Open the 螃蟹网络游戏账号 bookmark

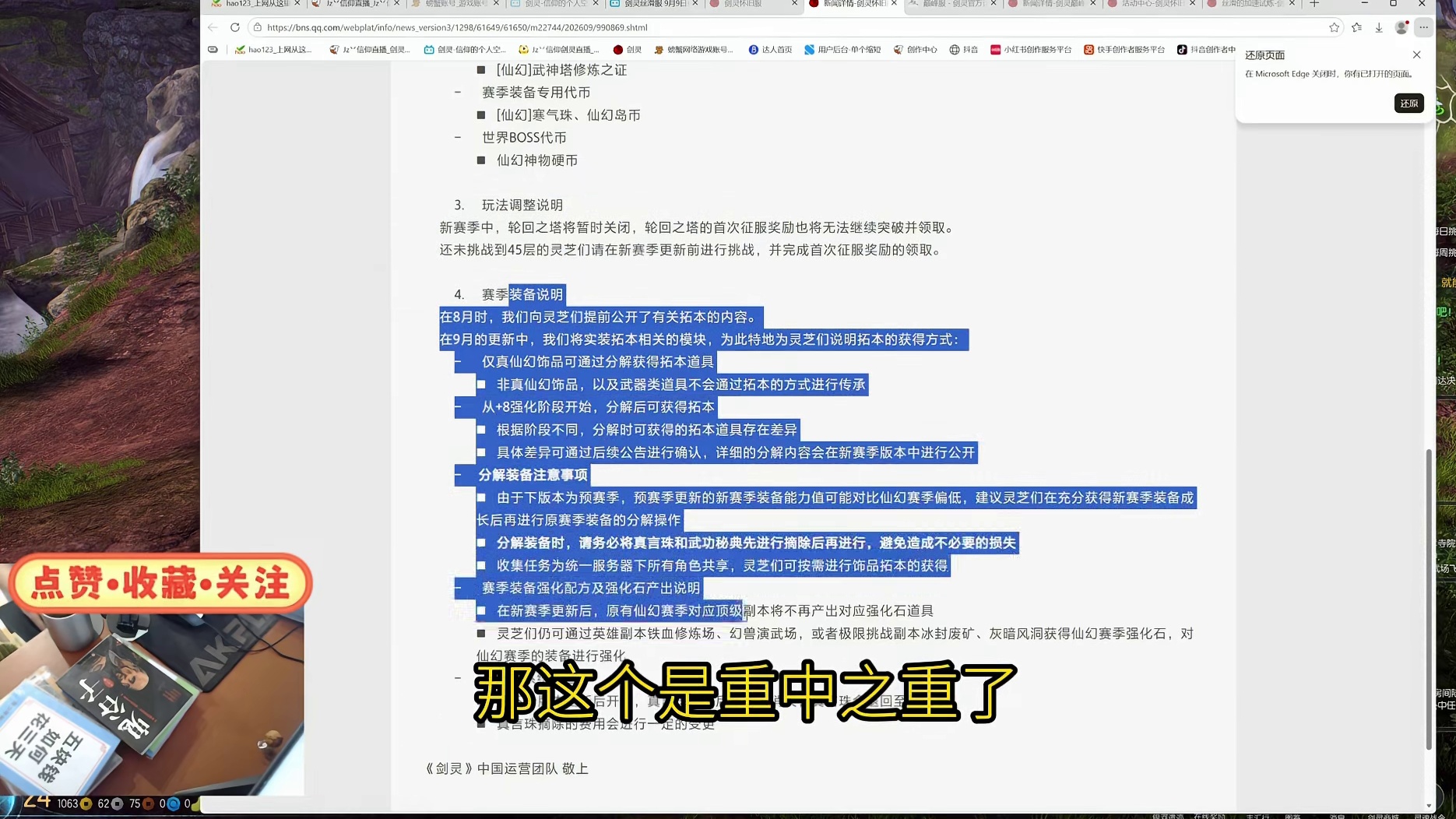(x=694, y=49)
